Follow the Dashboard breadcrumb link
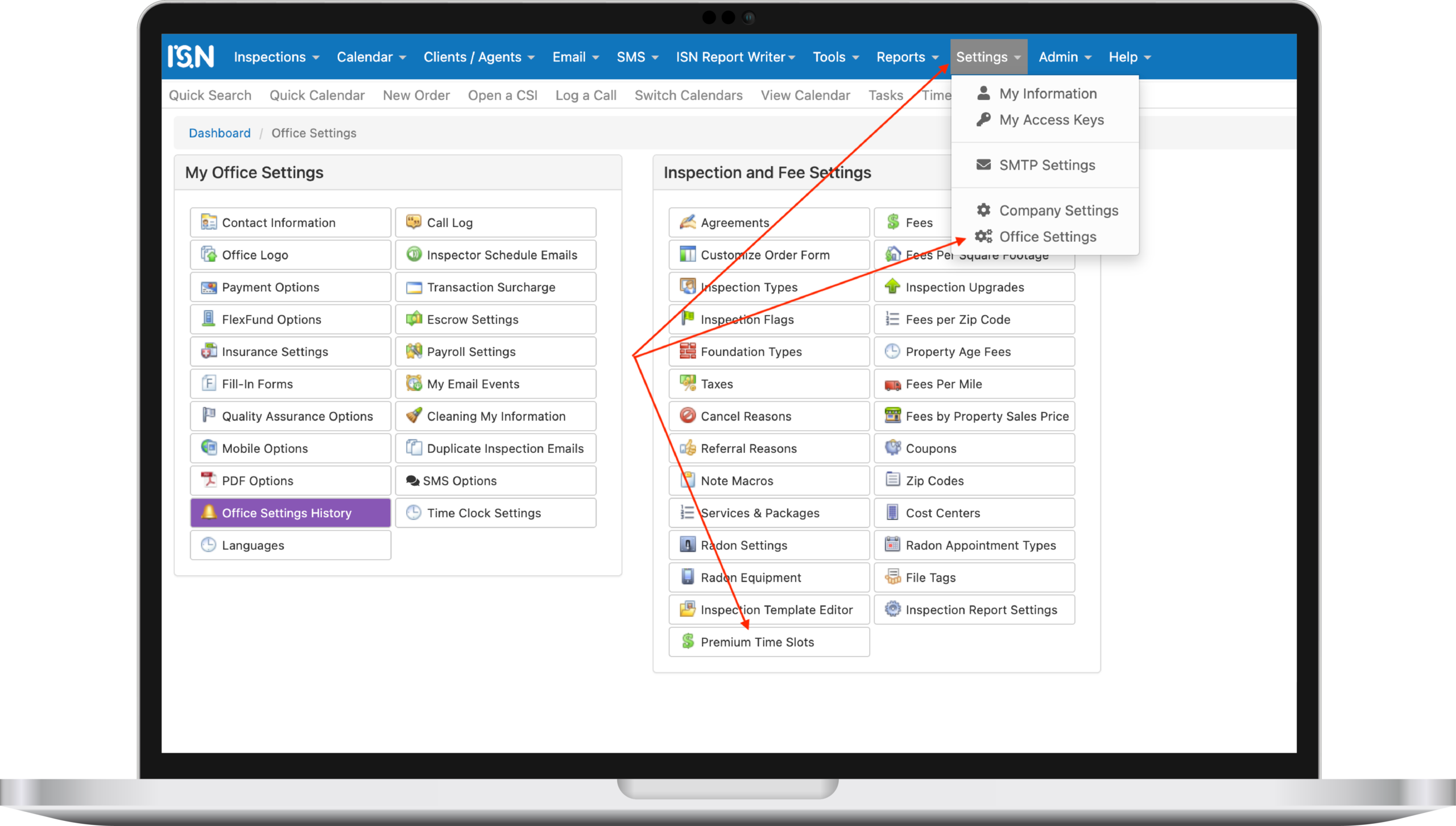Viewport: 1456px width, 826px height. [220, 133]
